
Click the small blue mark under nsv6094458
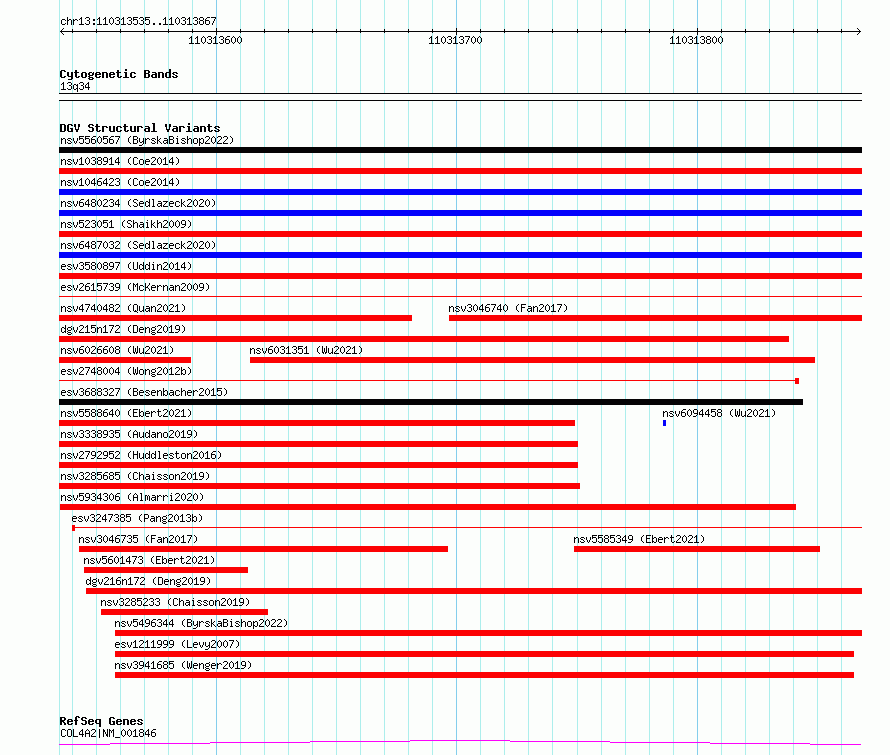click(664, 423)
